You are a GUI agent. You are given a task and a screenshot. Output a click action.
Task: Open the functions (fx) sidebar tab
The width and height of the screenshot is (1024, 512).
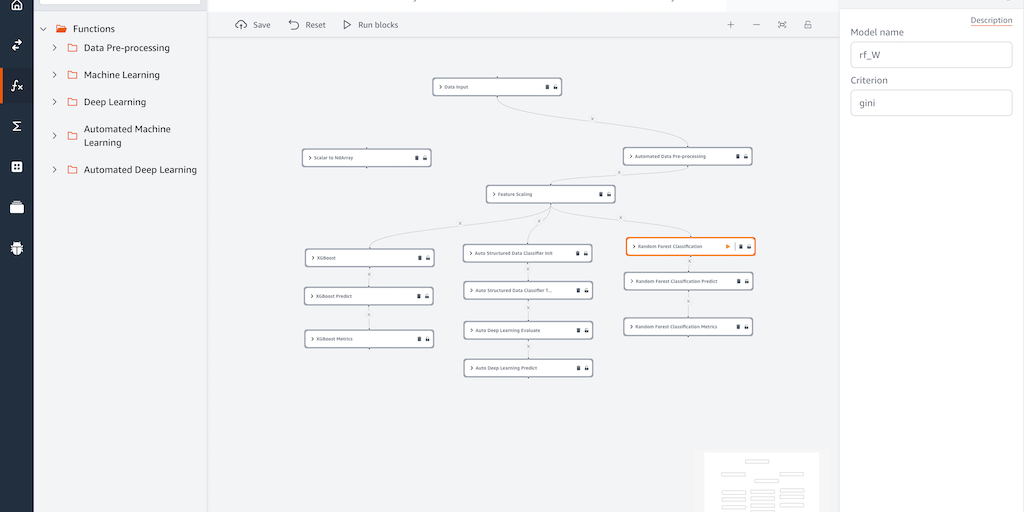click(x=17, y=86)
